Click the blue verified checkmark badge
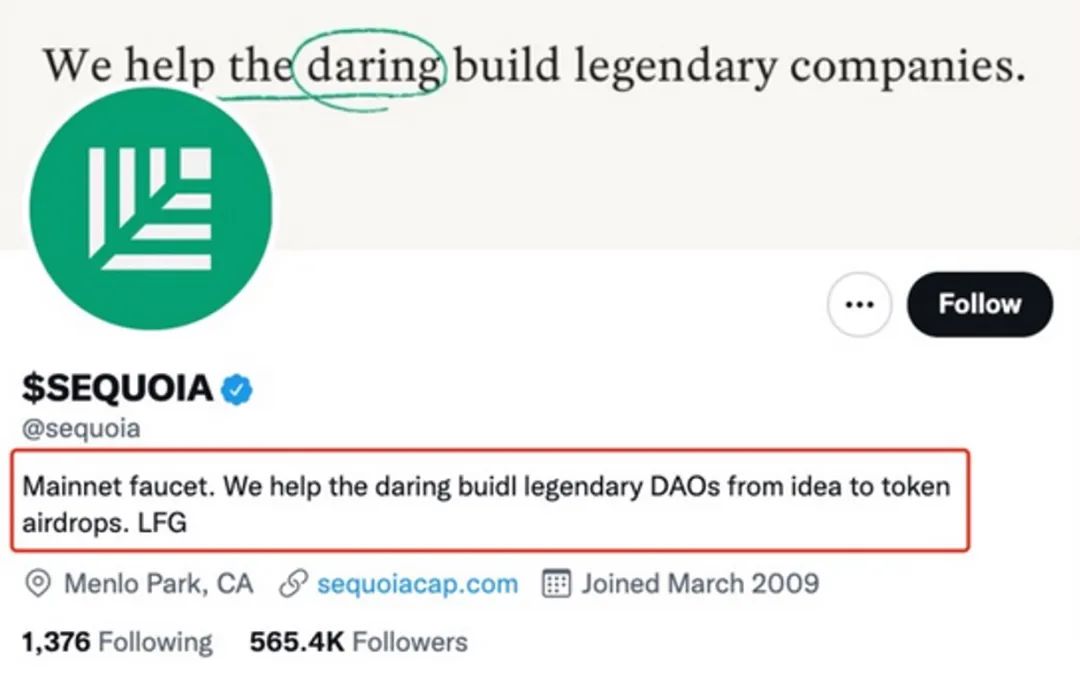The image size is (1080, 684). click(236, 390)
